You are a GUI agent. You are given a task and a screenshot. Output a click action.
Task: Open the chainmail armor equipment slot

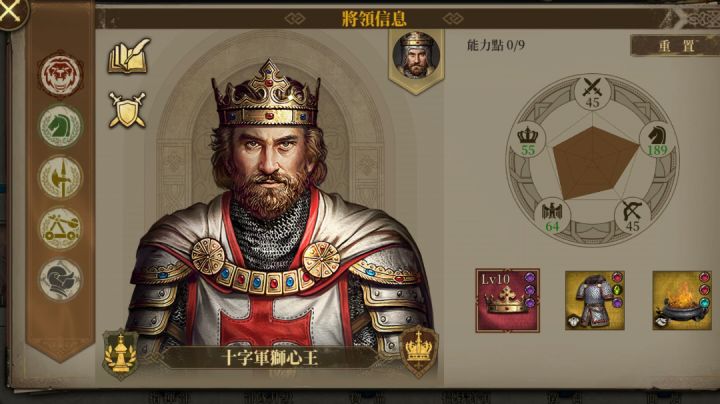point(595,300)
